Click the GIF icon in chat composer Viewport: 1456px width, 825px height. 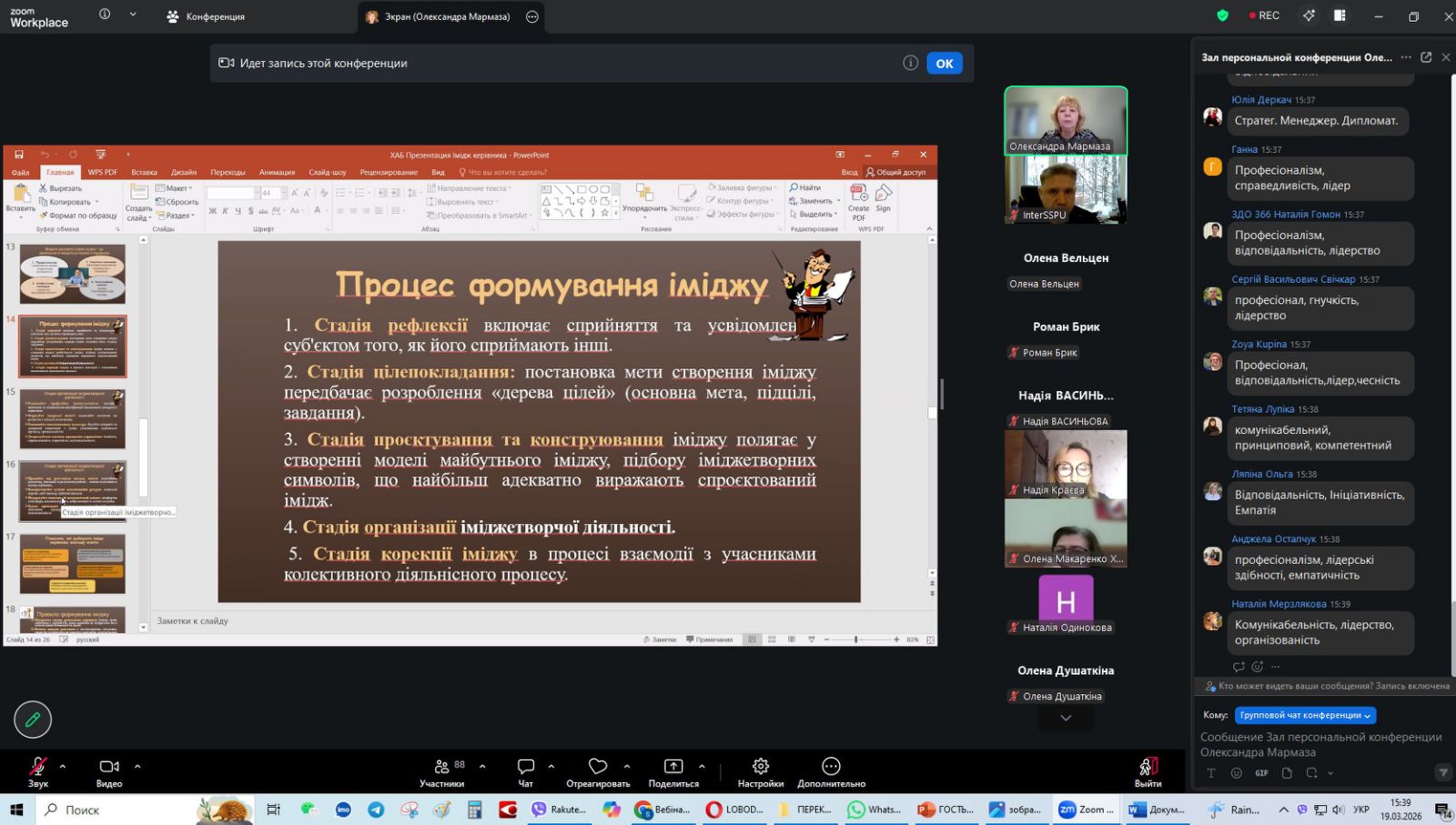[x=1261, y=773]
